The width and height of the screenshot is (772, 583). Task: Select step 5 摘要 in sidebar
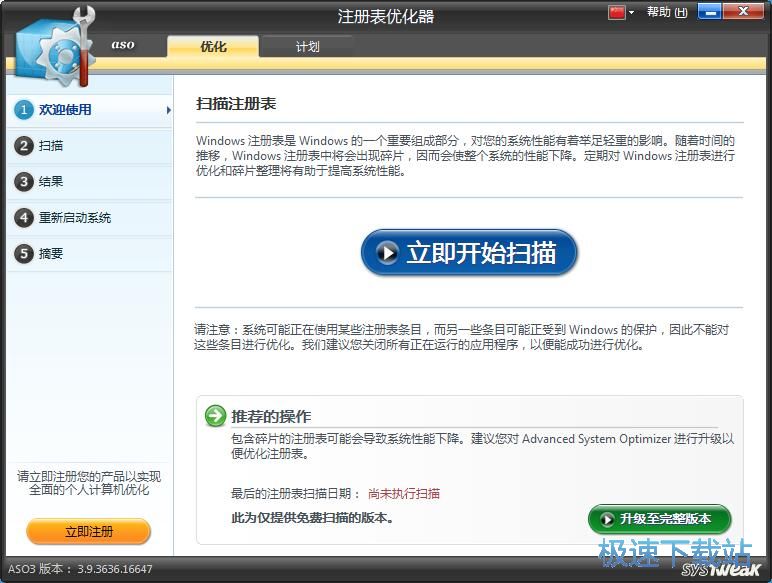90,254
